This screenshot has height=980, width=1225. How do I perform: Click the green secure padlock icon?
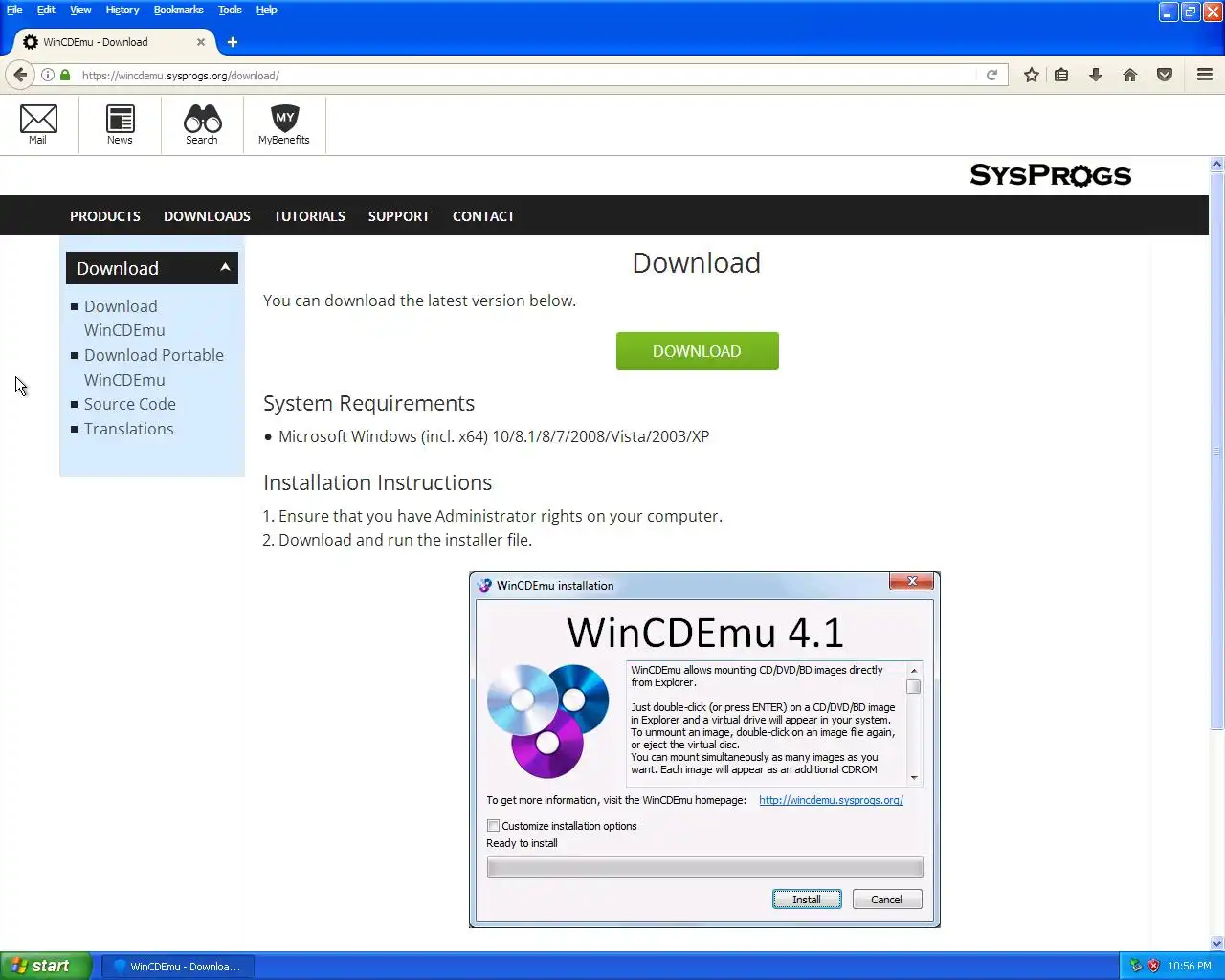point(65,75)
